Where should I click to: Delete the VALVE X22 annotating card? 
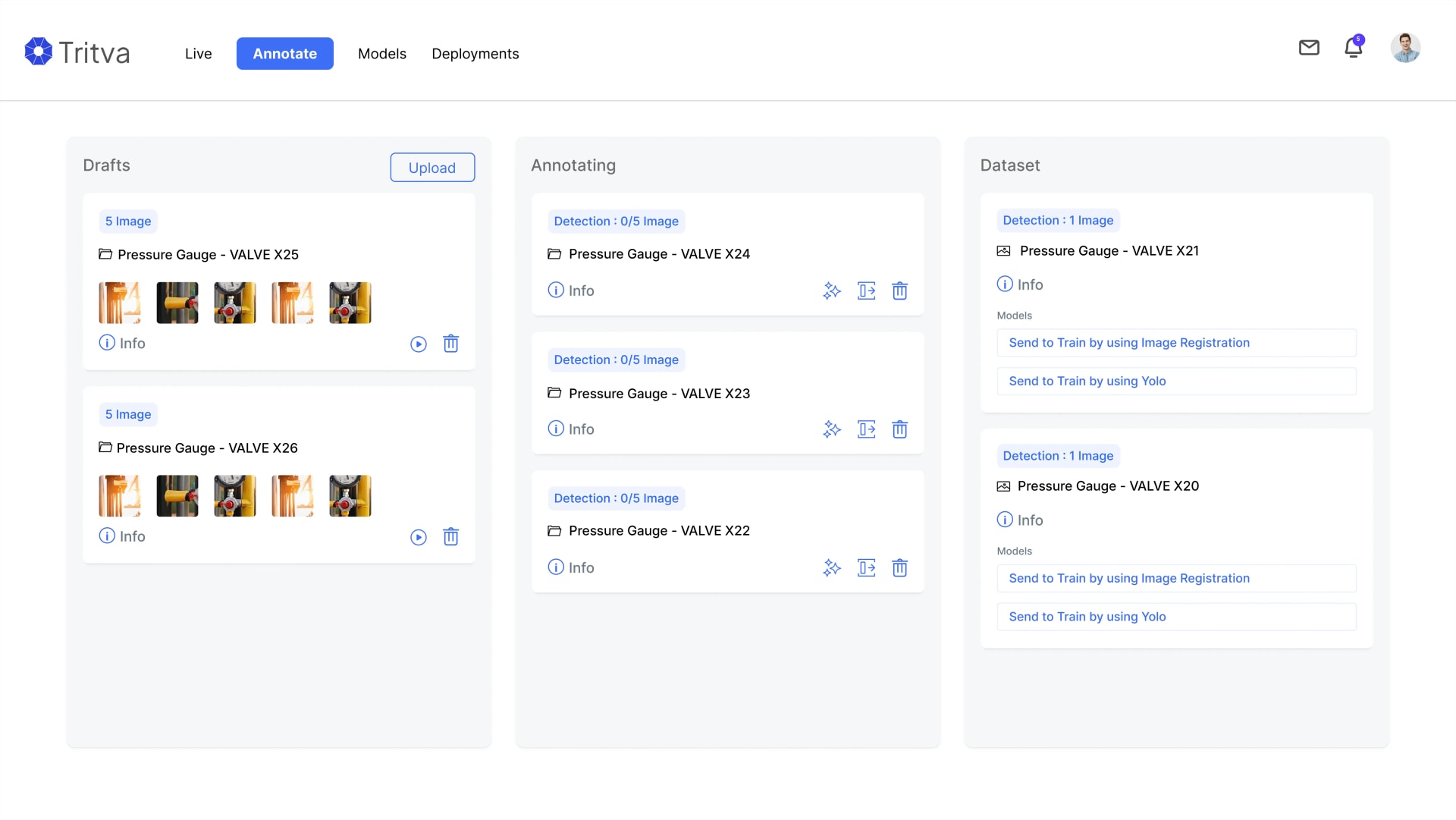(x=899, y=568)
